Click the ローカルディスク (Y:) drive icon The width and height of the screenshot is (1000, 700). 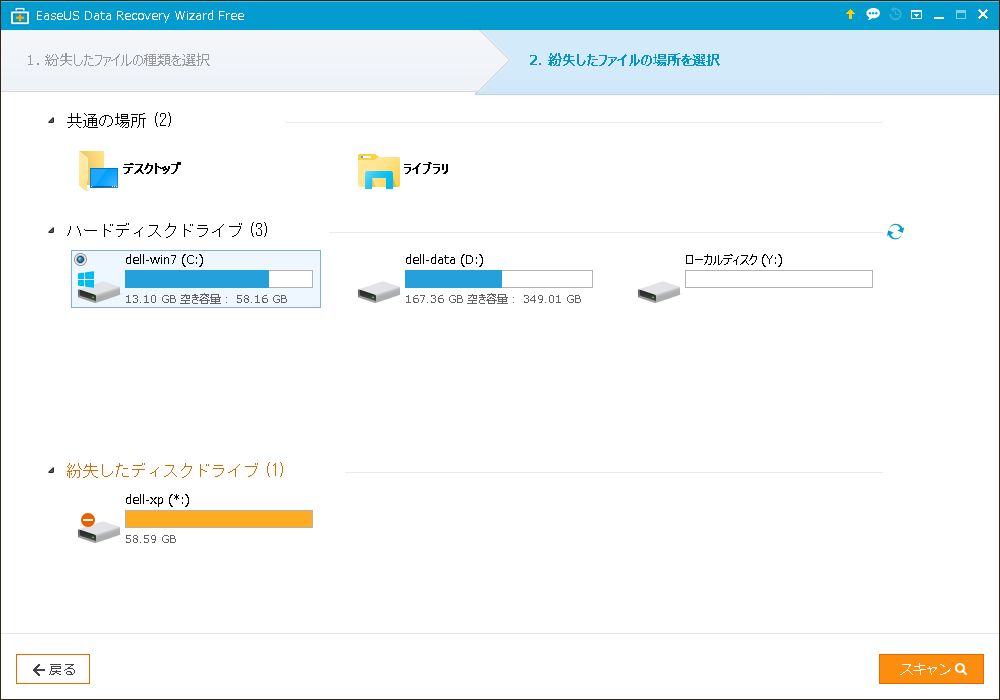point(659,291)
